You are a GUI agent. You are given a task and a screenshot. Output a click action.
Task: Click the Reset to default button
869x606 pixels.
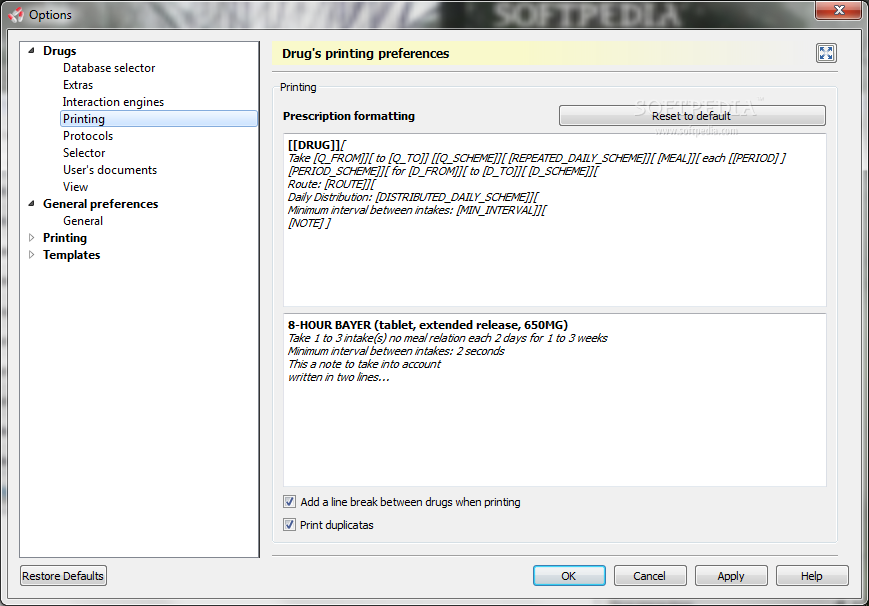692,116
